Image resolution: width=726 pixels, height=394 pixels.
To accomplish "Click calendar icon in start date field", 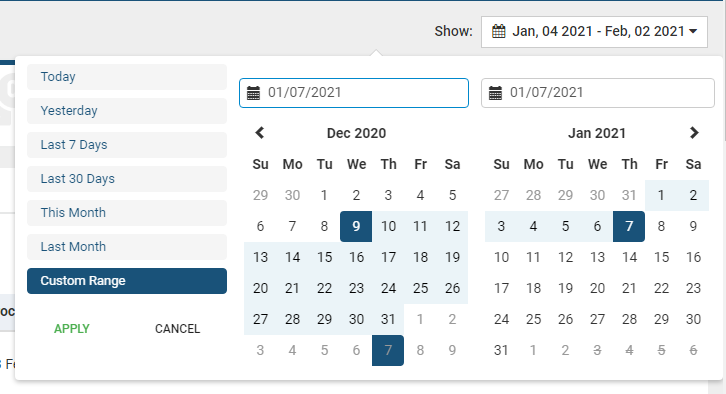I will pos(253,93).
